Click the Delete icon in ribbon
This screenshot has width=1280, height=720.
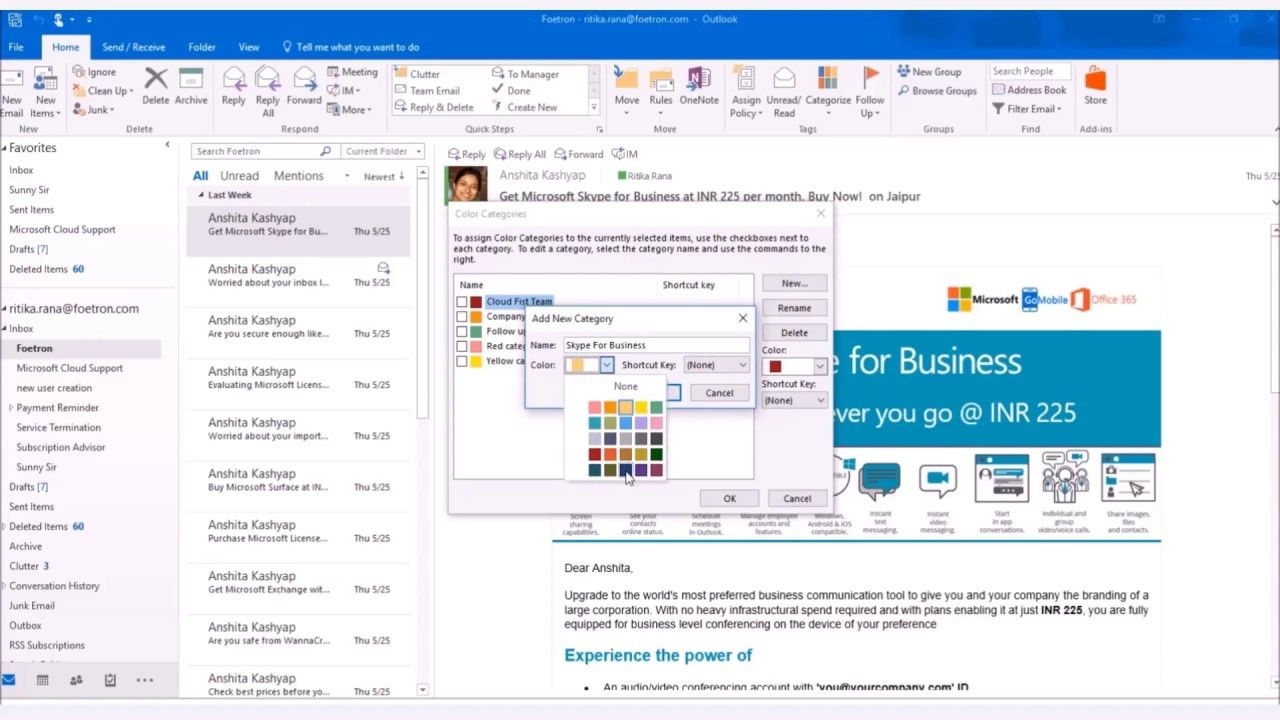[x=156, y=79]
